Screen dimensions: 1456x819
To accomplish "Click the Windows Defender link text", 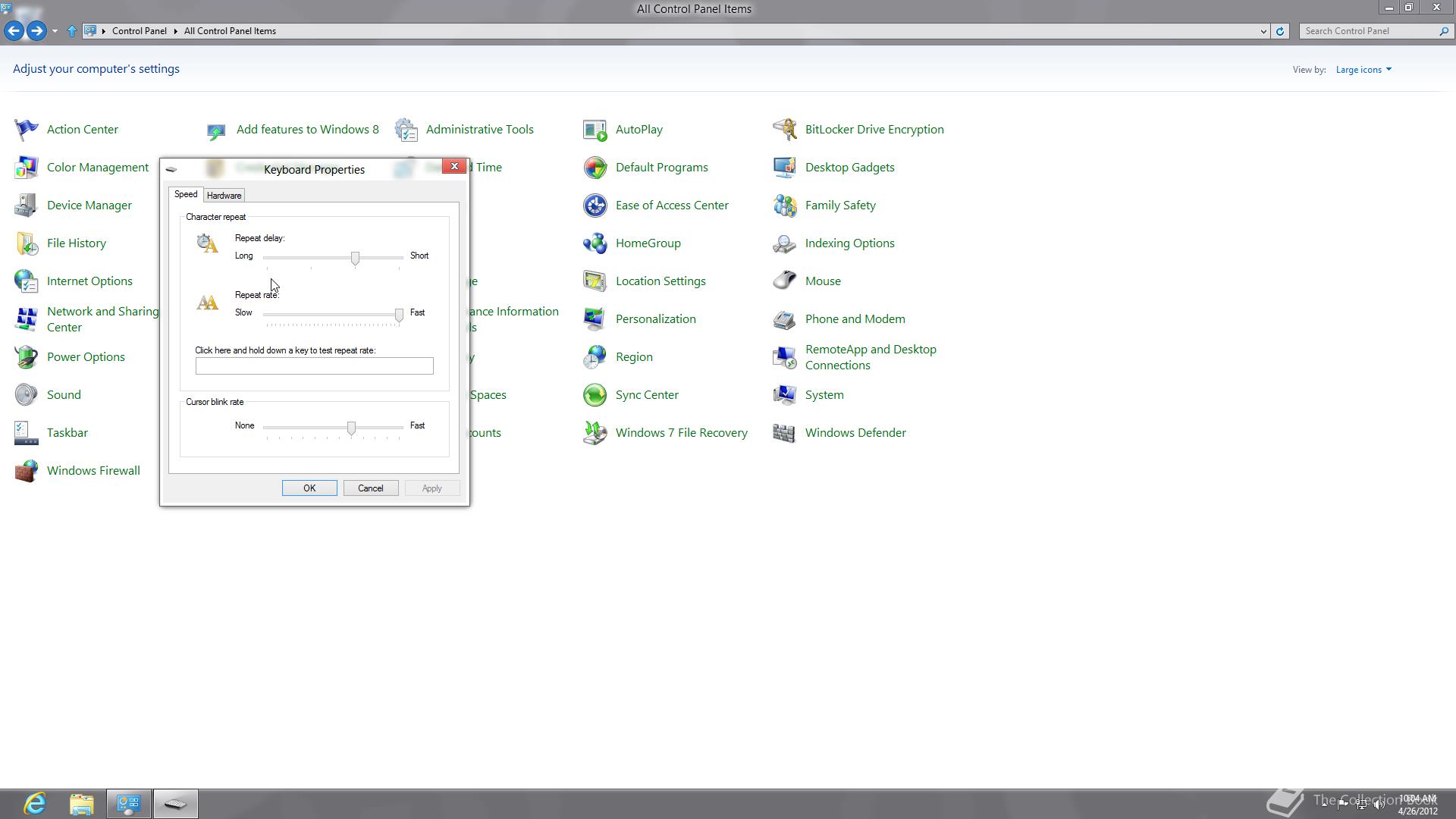I will tap(855, 433).
